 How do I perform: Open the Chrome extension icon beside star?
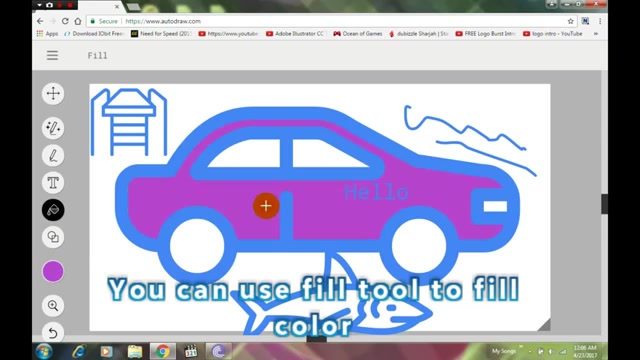point(585,21)
